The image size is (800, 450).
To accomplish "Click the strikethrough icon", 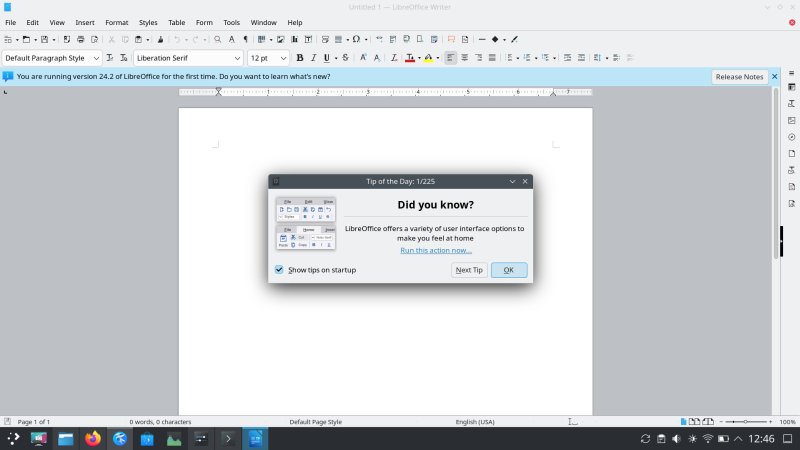I will coord(346,58).
